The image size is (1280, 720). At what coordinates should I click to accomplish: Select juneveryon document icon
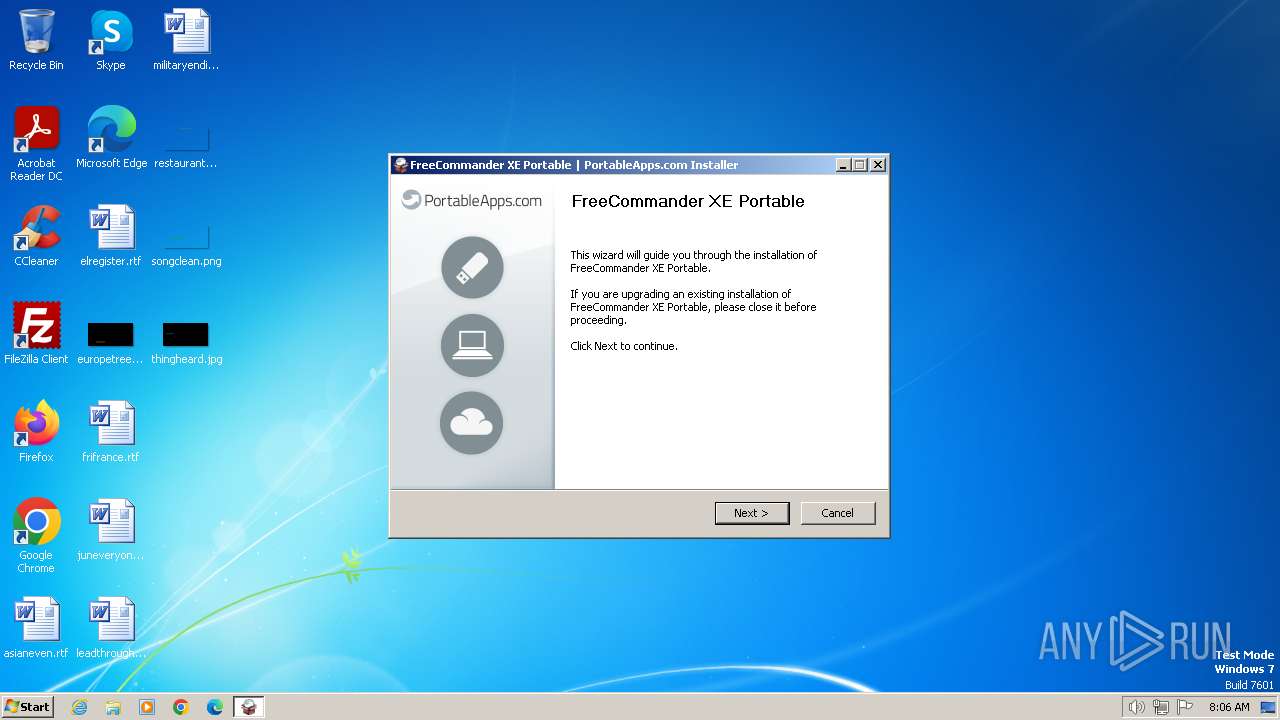[x=111, y=530]
